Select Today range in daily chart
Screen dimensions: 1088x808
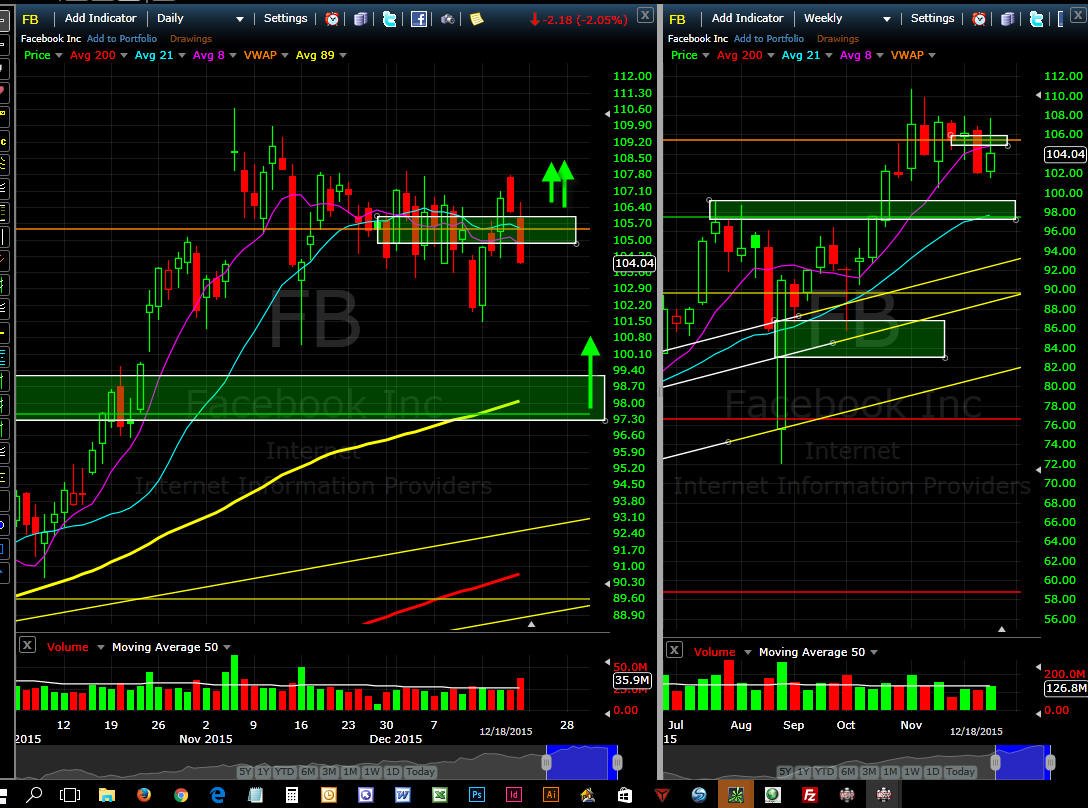[420, 771]
